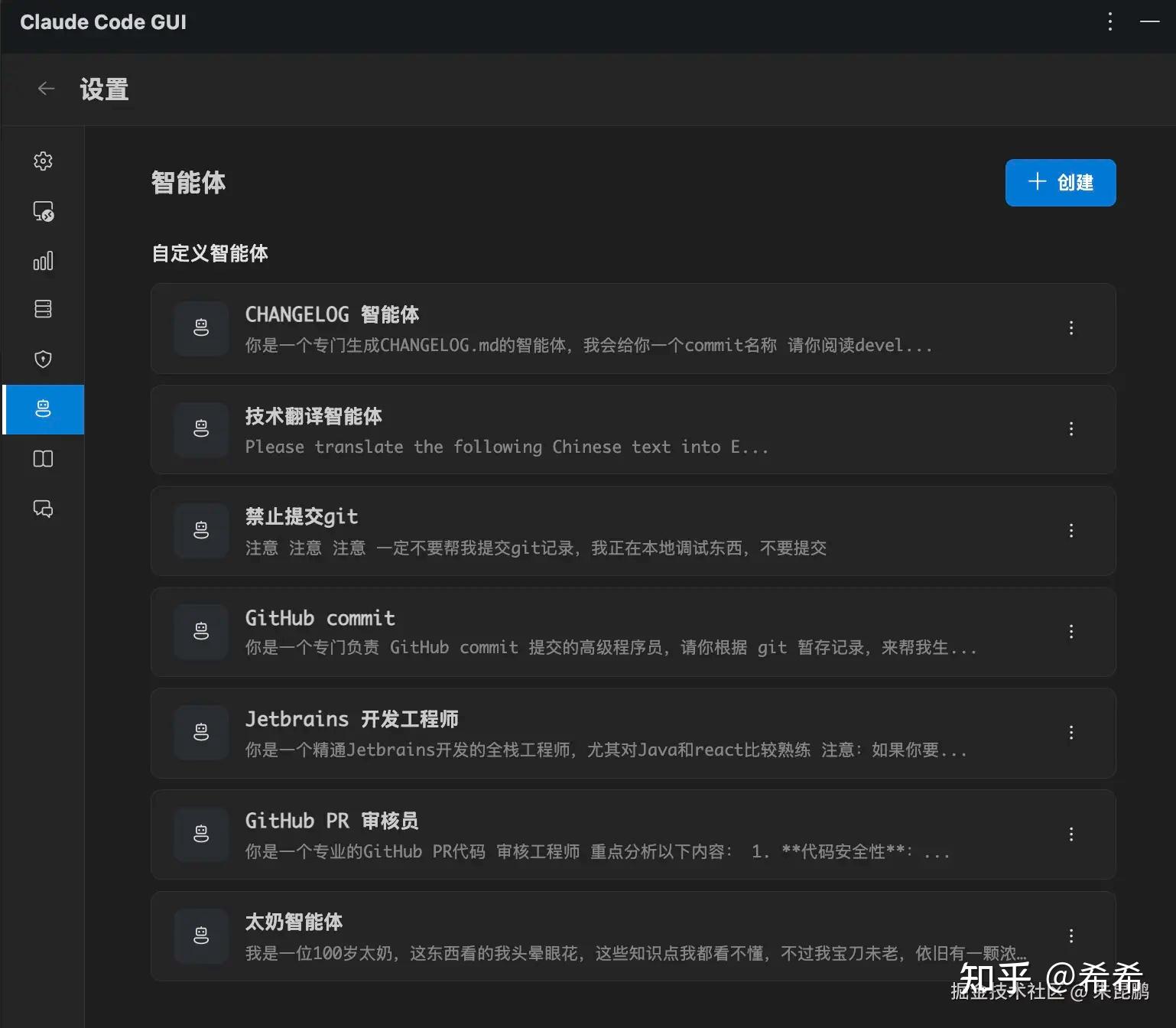
Task: Click the 创建 button to add agent
Action: (1061, 183)
